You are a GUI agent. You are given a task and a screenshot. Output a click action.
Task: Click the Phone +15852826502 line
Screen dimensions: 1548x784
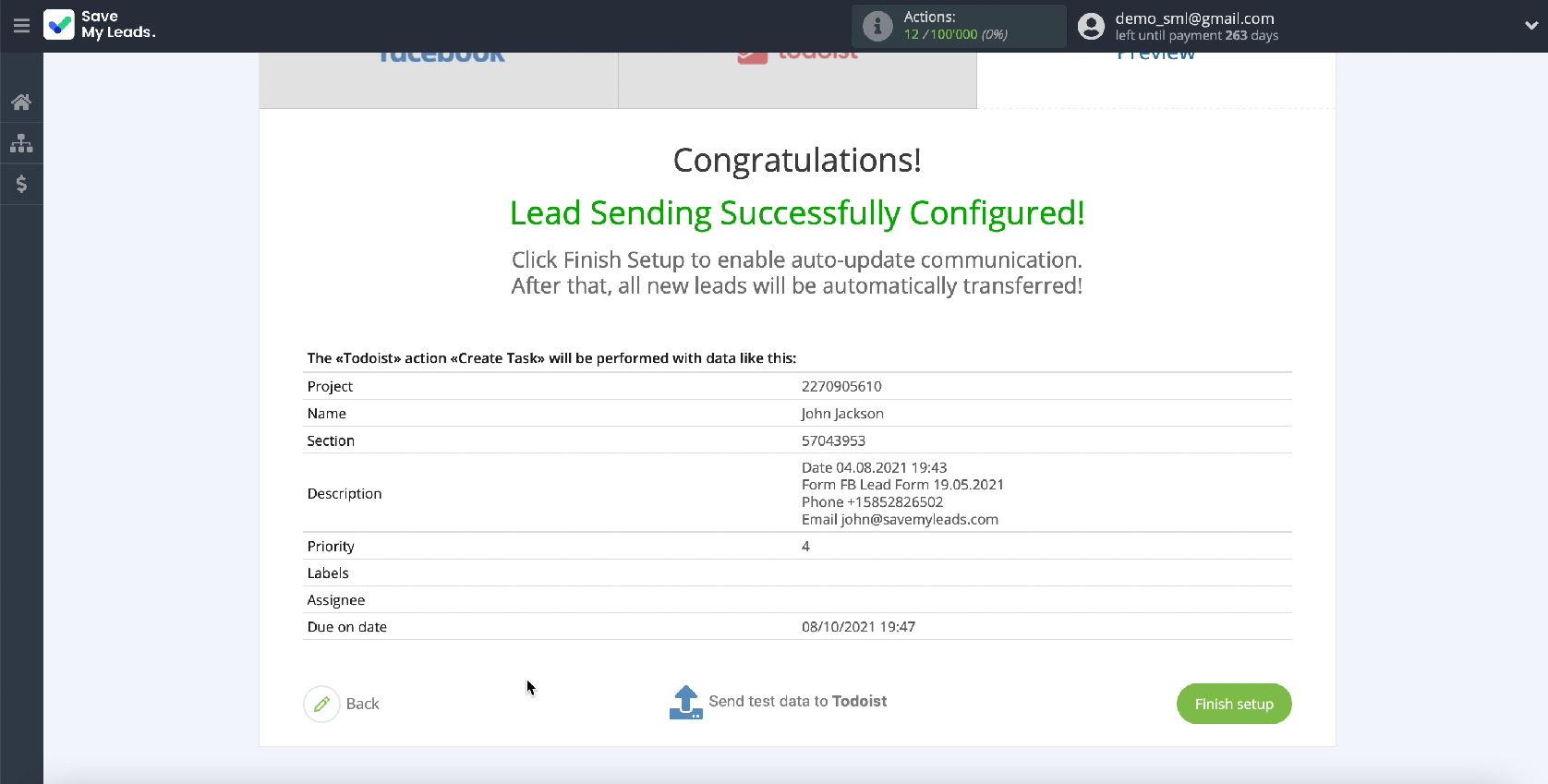click(x=872, y=502)
